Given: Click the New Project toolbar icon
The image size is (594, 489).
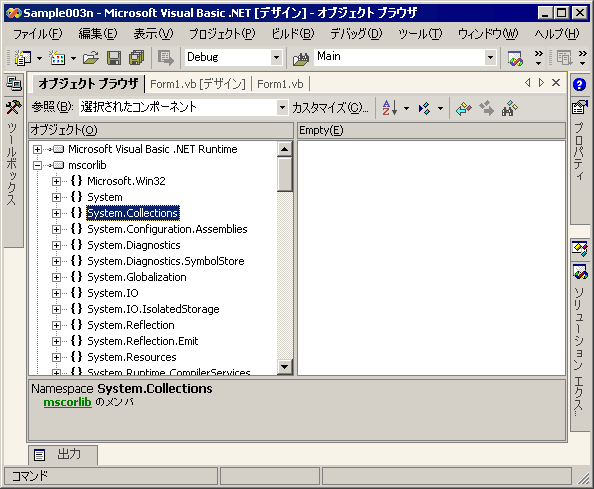Looking at the screenshot, I should tap(23, 58).
